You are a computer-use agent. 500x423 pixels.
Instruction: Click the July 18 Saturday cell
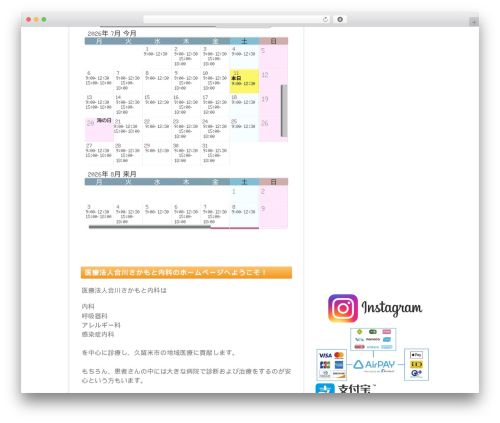click(x=244, y=105)
